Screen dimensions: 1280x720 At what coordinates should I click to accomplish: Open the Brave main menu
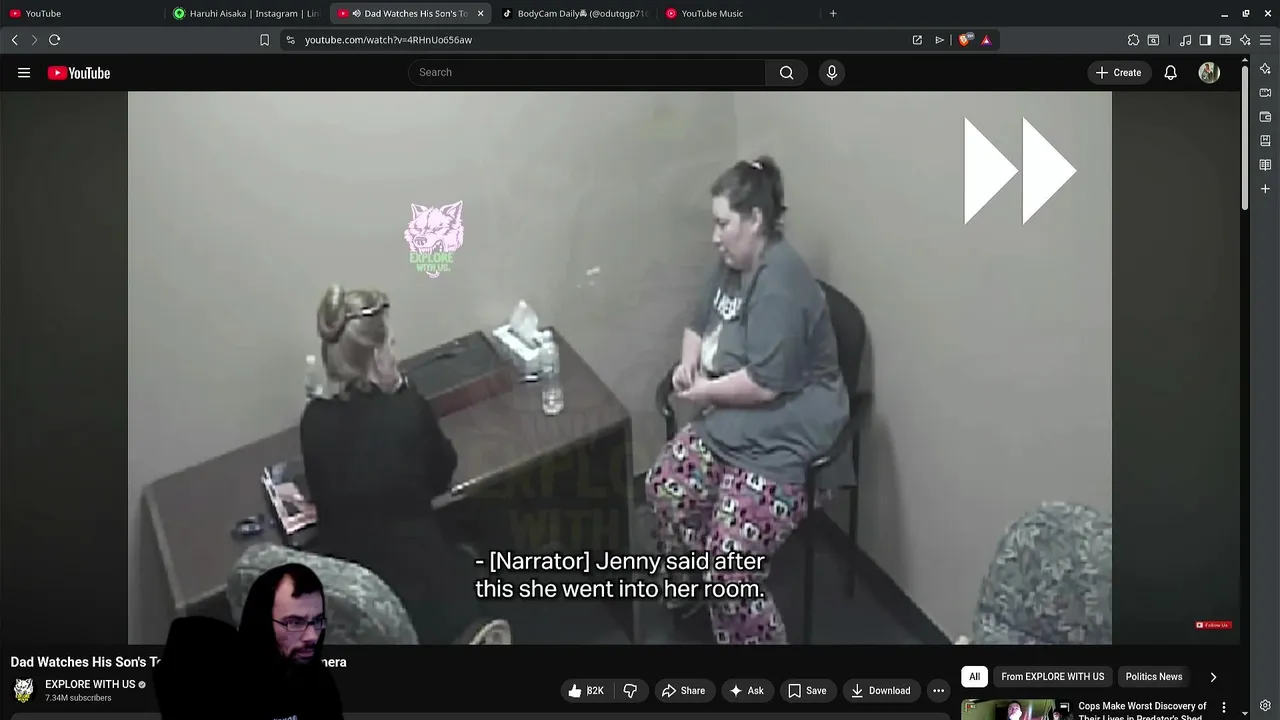1265,40
